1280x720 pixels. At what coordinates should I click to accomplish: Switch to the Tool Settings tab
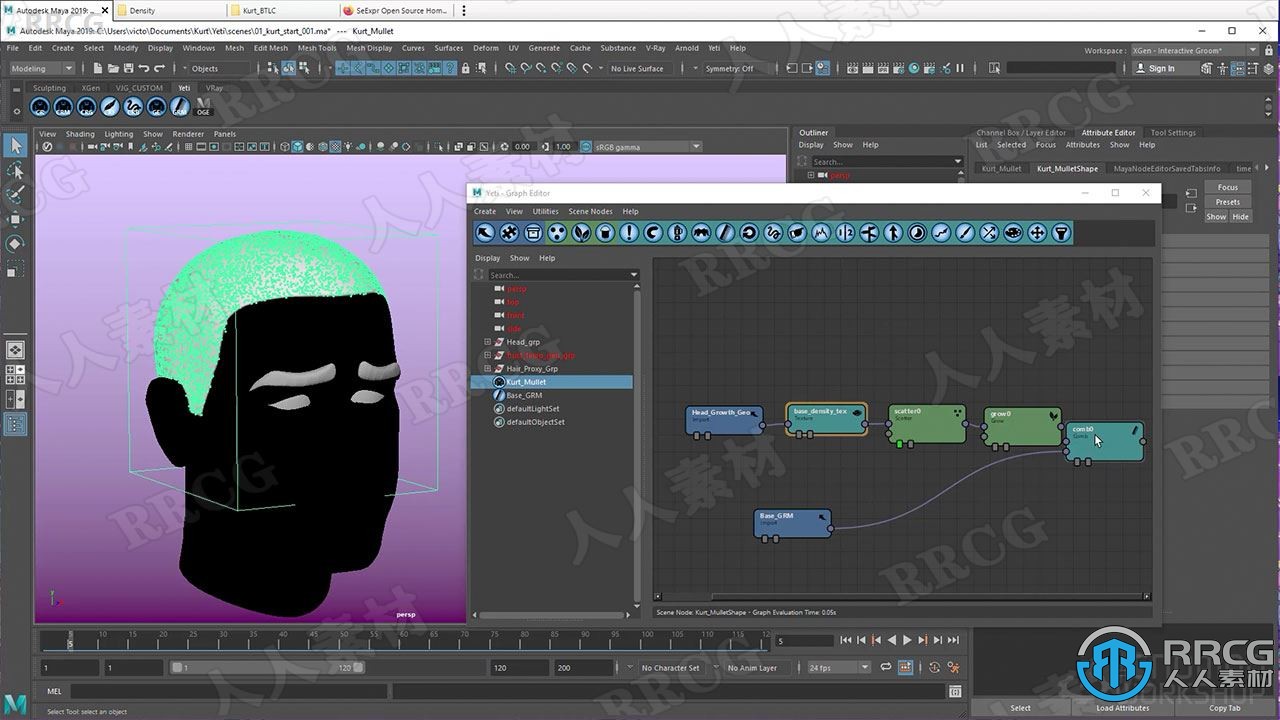(x=1172, y=132)
